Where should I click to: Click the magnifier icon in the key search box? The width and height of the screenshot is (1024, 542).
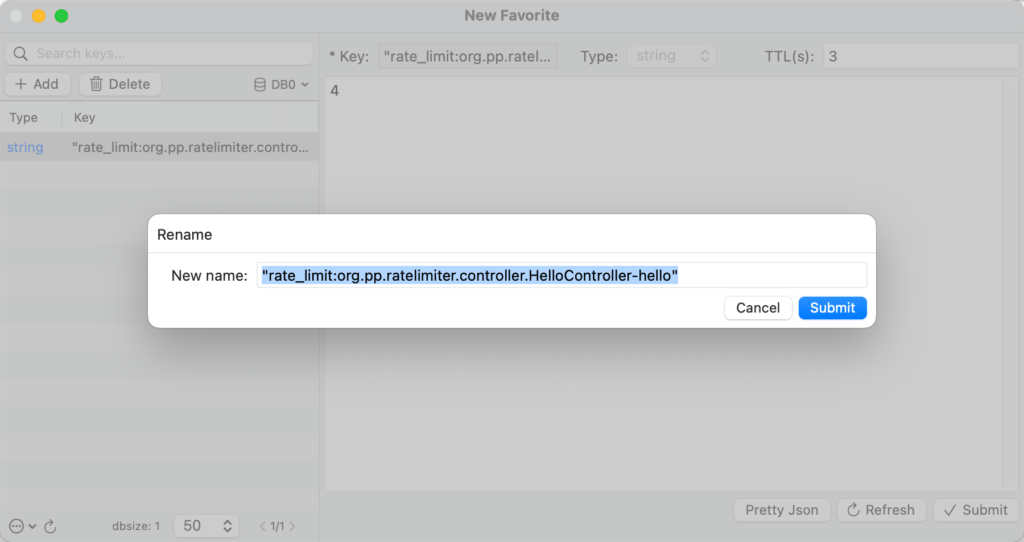click(x=22, y=54)
